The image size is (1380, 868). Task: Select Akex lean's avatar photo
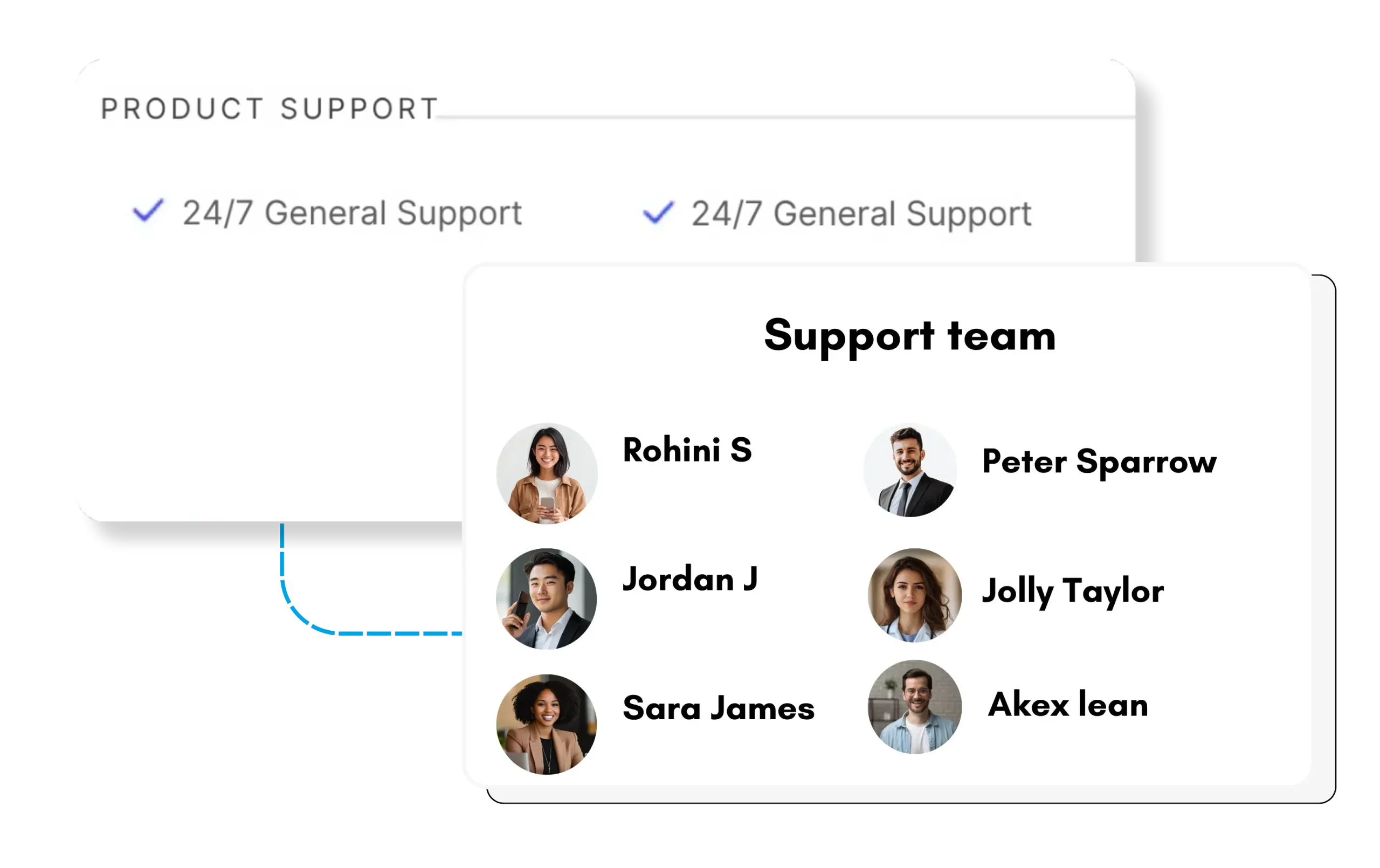point(915,706)
